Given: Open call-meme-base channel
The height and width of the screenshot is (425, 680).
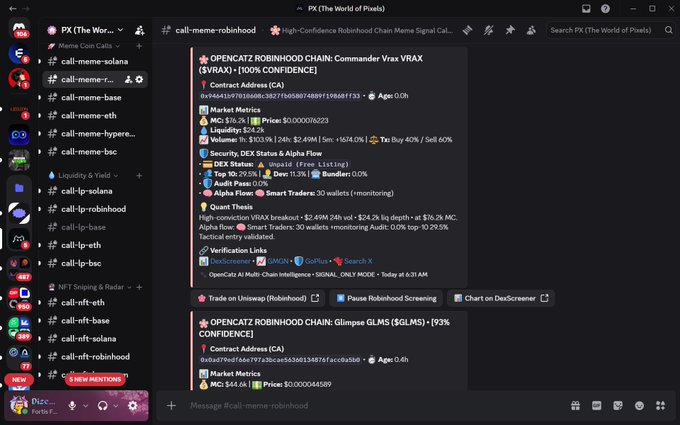Looking at the screenshot, I should pos(95,98).
